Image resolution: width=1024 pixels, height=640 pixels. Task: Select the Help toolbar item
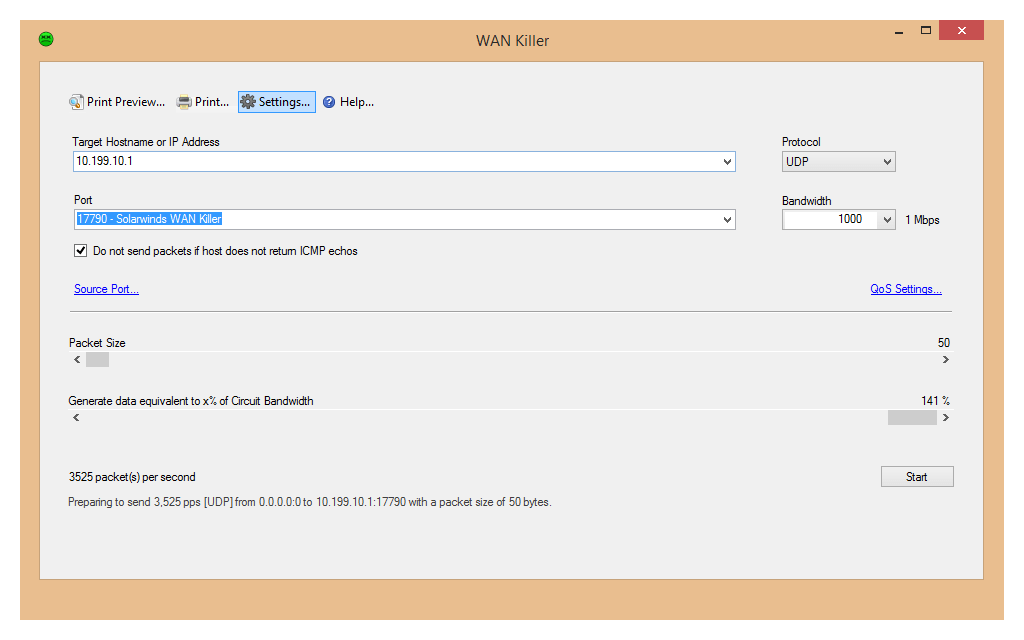coord(348,101)
